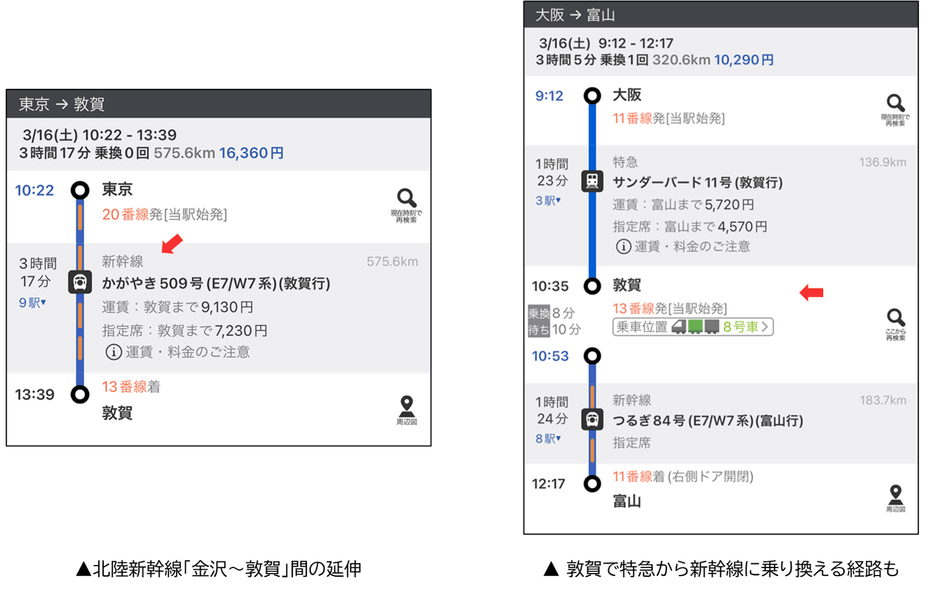The image size is (940, 589).
Task: Open the area map pin for 敦賀 arrival
Action: coord(406,410)
